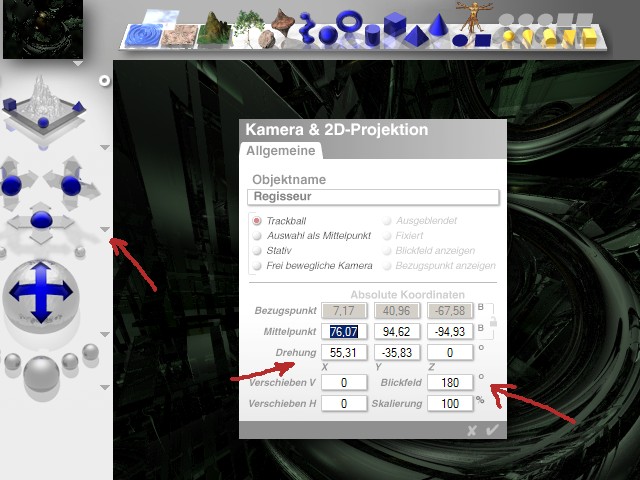
Task: Create a yellow cylinder light
Action: click(x=549, y=38)
